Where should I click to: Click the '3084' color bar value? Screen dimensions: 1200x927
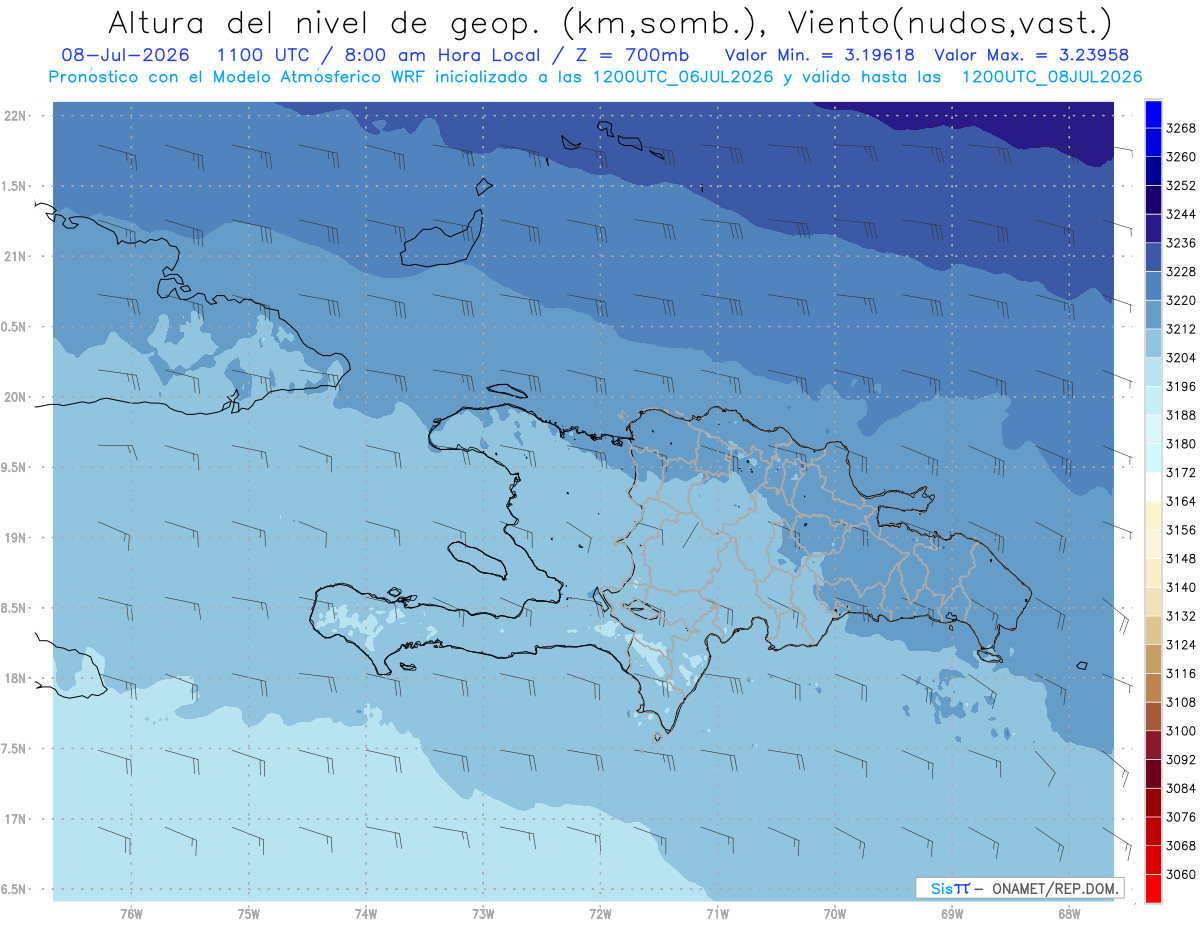click(x=1181, y=788)
